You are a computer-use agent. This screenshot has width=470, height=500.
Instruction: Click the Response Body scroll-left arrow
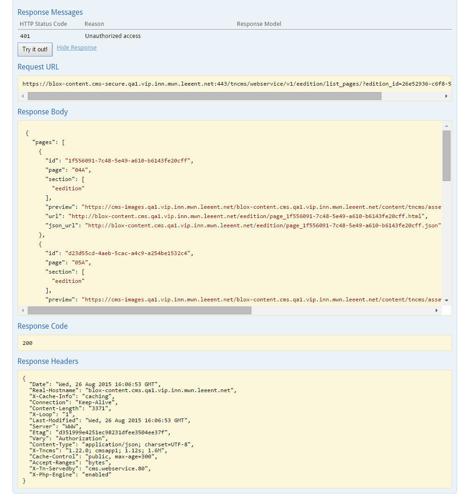point(23,310)
